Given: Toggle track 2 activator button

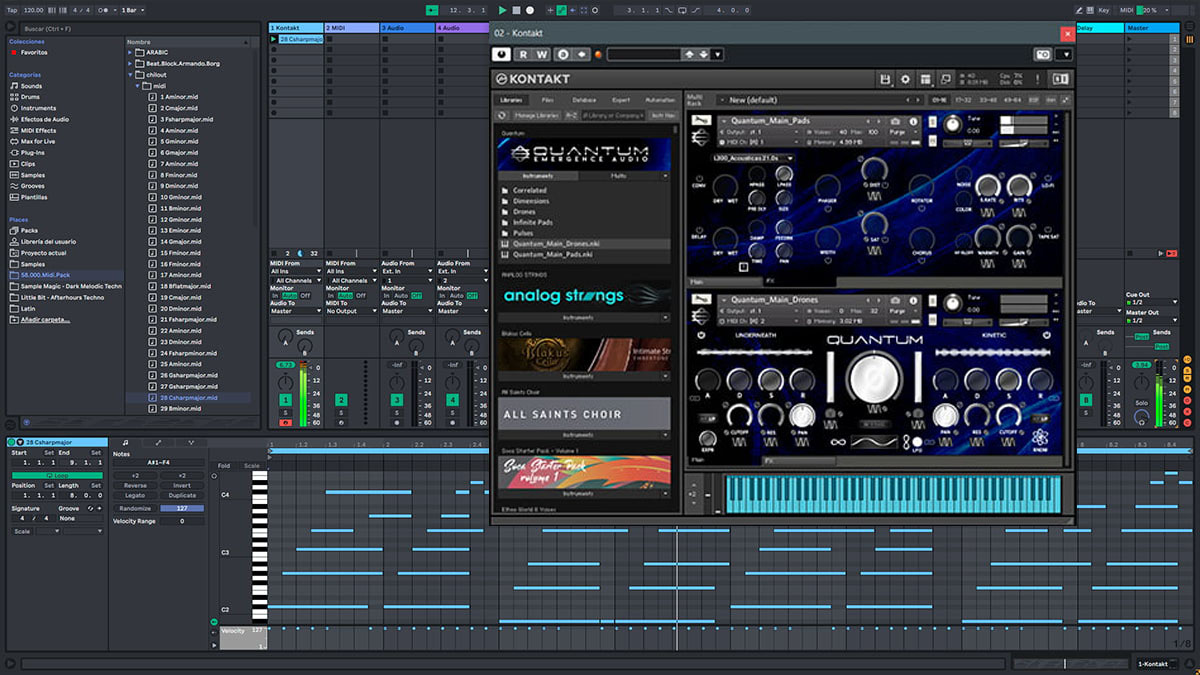Looking at the screenshot, I should point(341,400).
